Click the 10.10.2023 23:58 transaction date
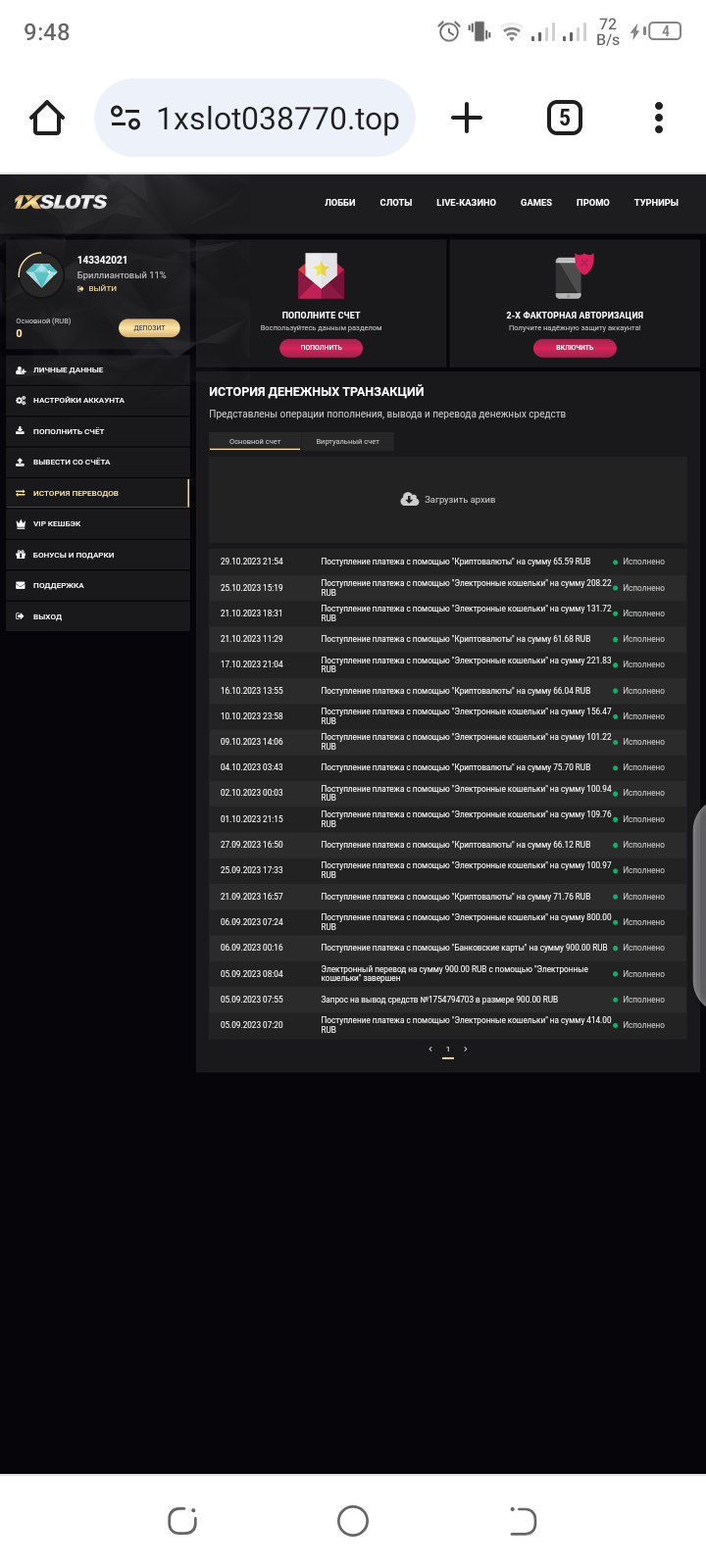Screen dimensions: 706x1568 [x=252, y=716]
